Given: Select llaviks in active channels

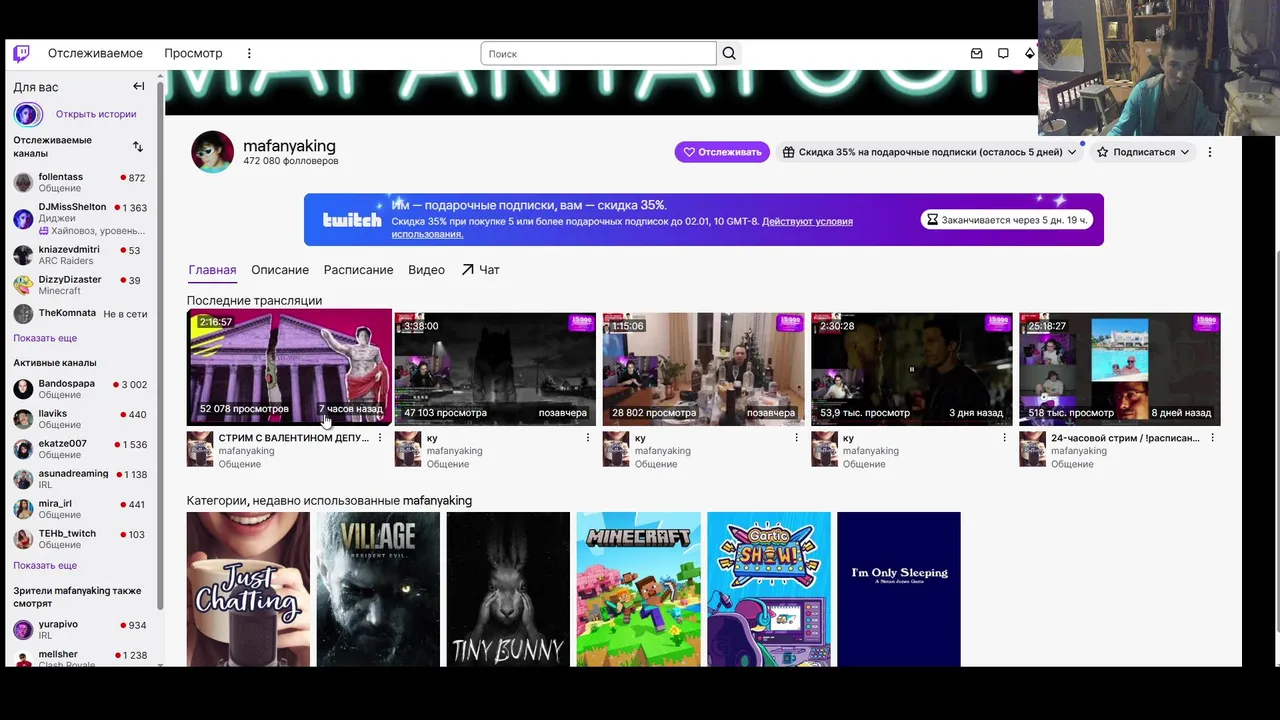Looking at the screenshot, I should (x=80, y=419).
